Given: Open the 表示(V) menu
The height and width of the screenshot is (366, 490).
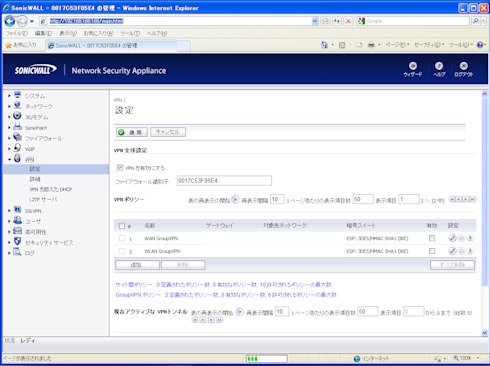Looking at the screenshot, I should pyautogui.click(x=68, y=33).
